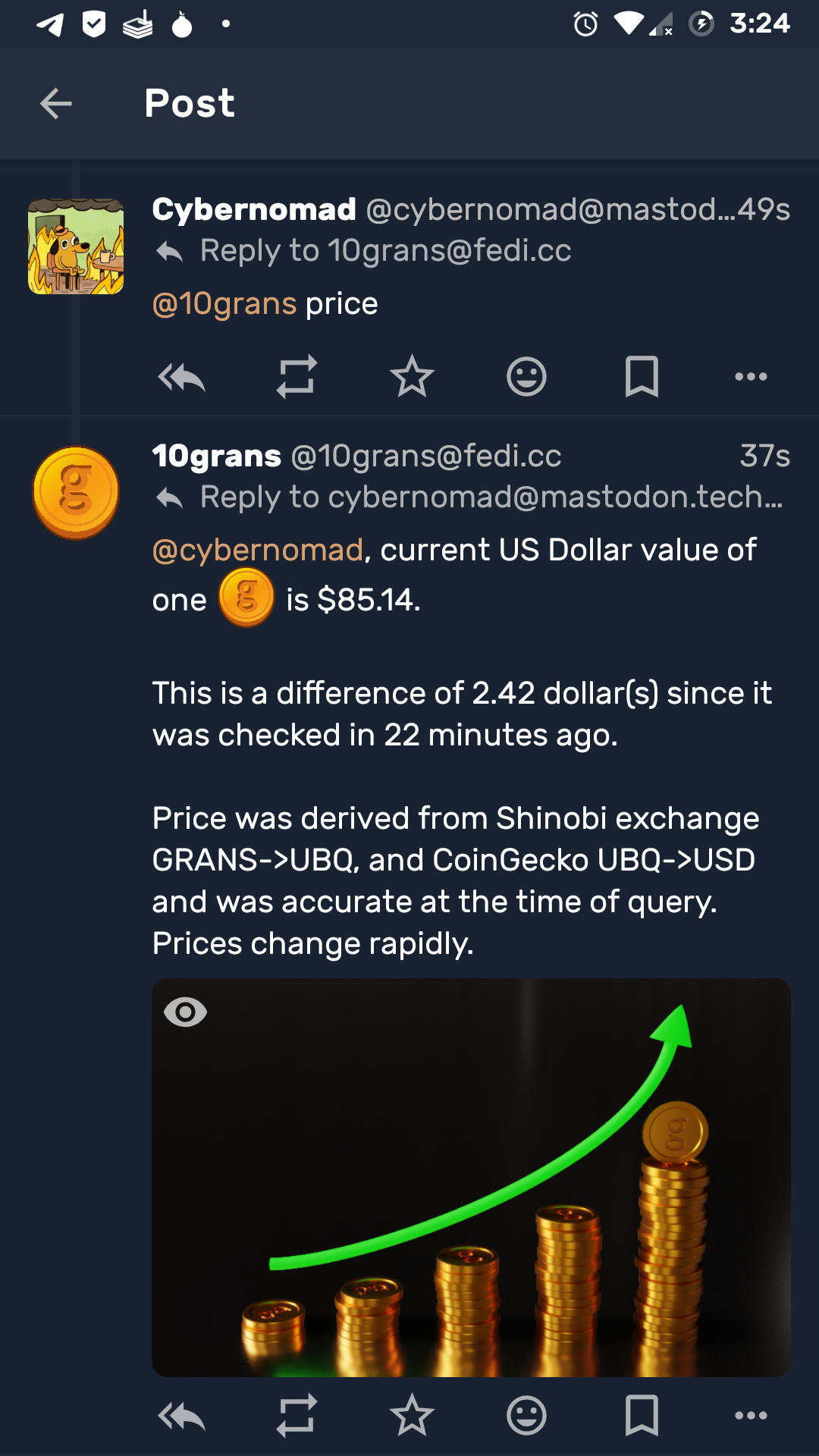Bookmark Cybernomad's post
Viewport: 819px width, 1456px height.
tap(642, 376)
